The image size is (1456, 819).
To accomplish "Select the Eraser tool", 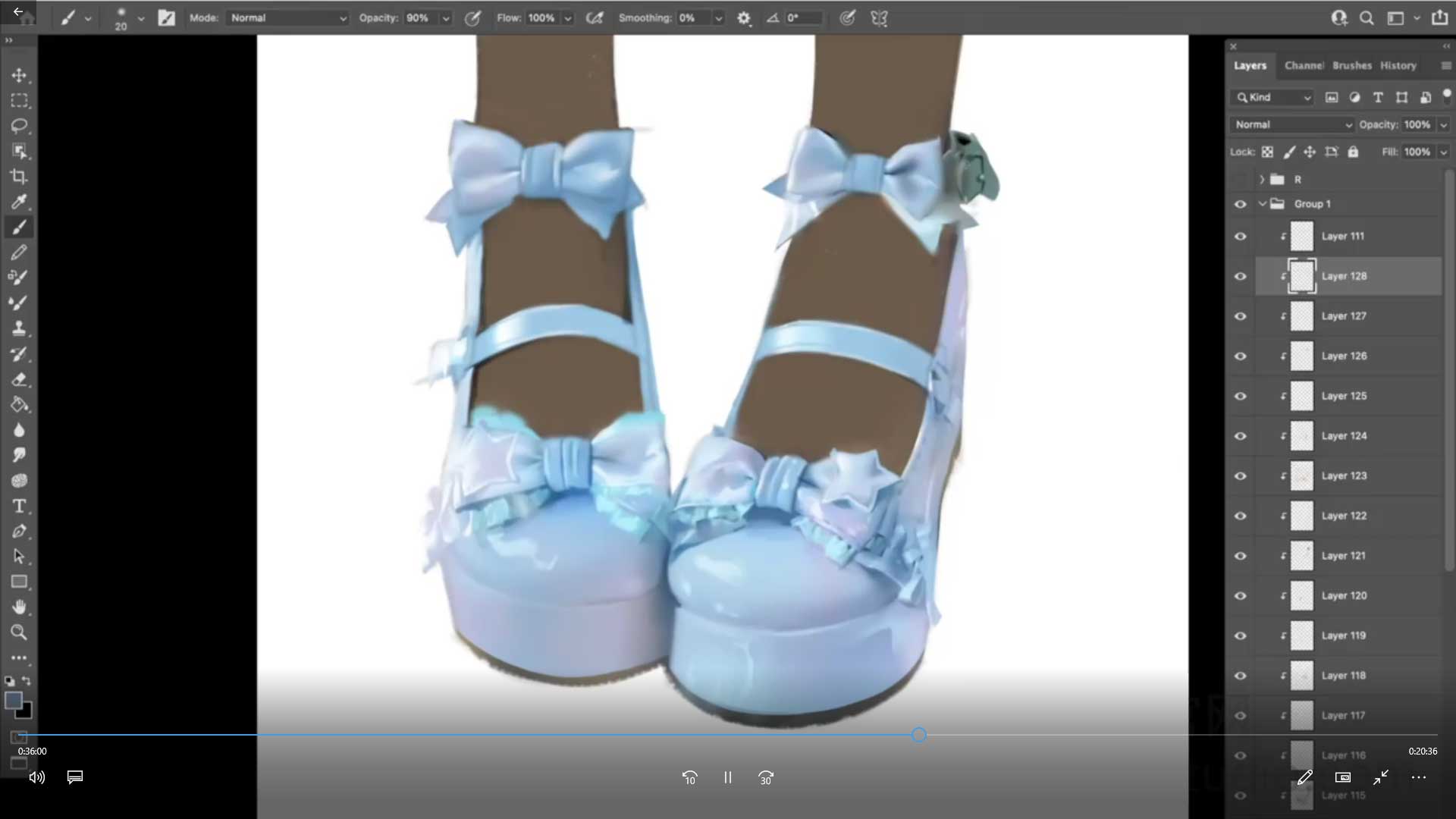I will (19, 379).
